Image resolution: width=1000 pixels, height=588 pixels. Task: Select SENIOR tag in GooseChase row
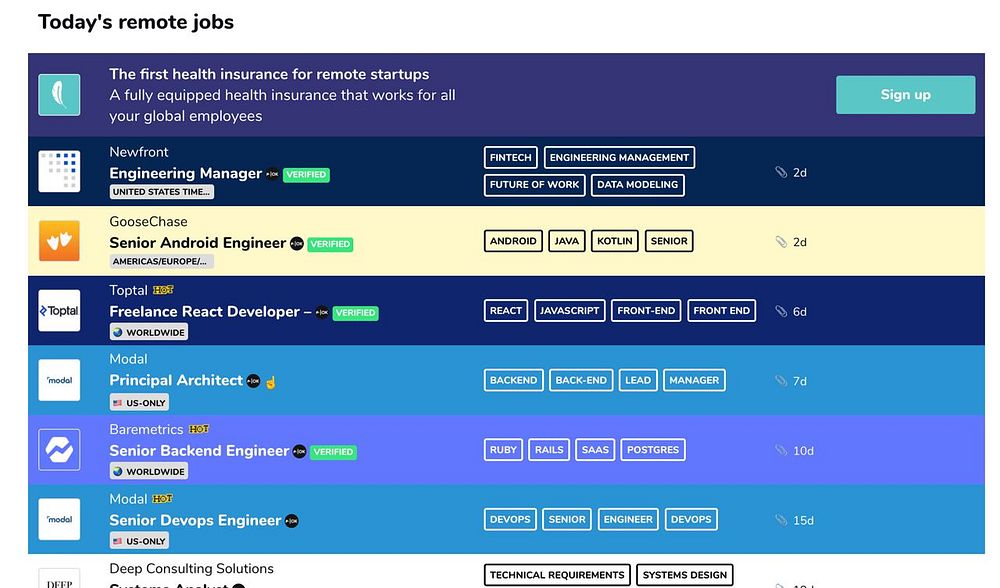click(669, 241)
